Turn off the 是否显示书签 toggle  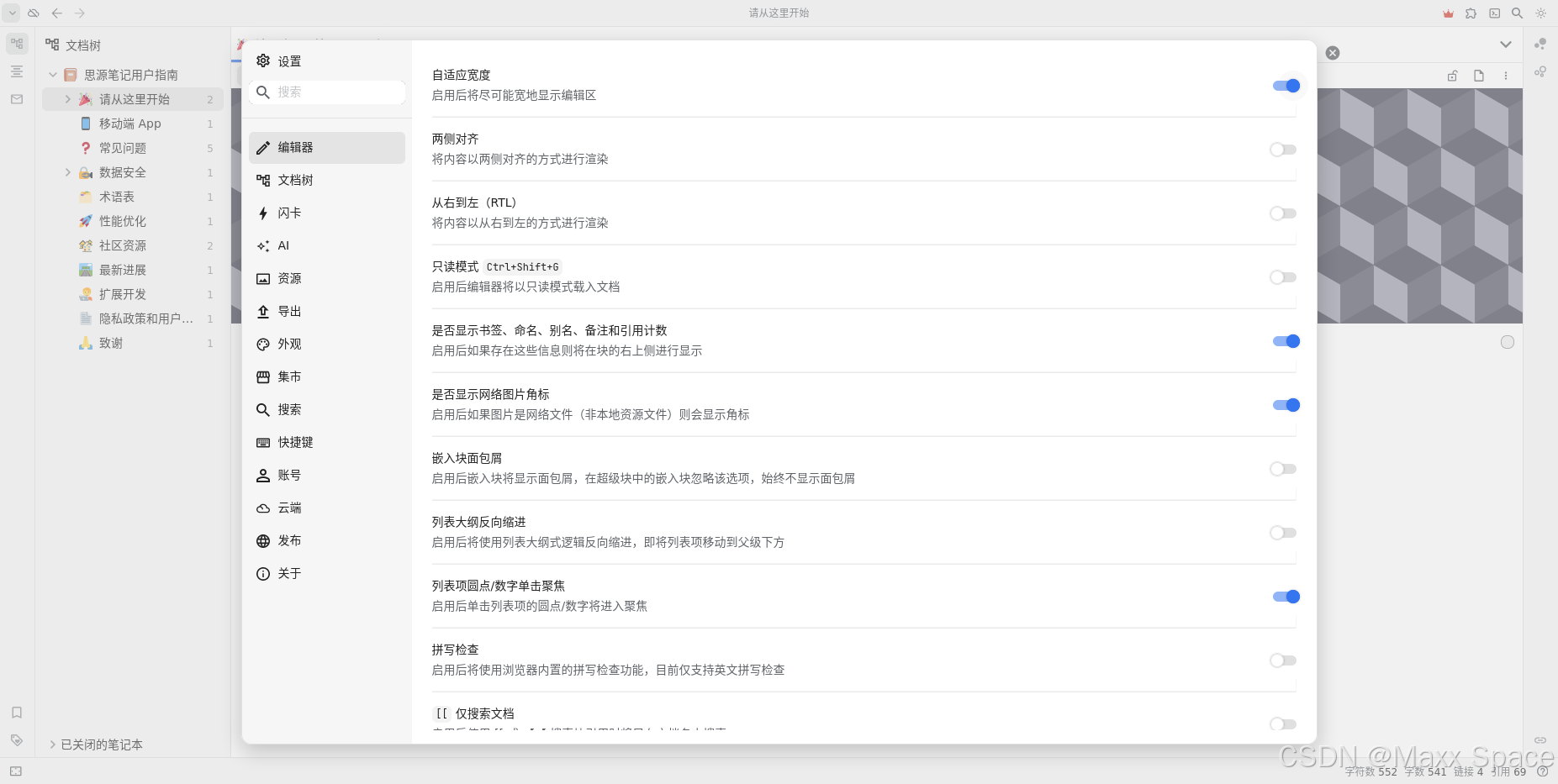click(1286, 341)
